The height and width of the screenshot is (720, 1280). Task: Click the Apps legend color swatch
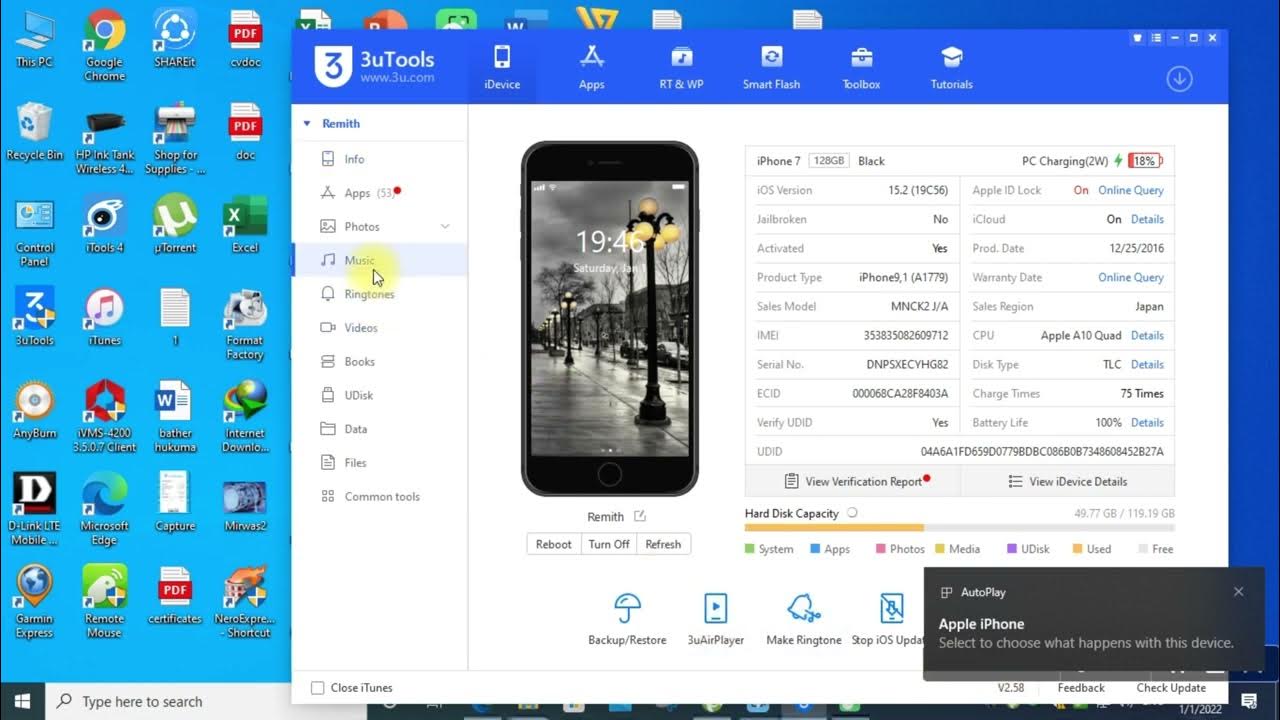(x=815, y=549)
